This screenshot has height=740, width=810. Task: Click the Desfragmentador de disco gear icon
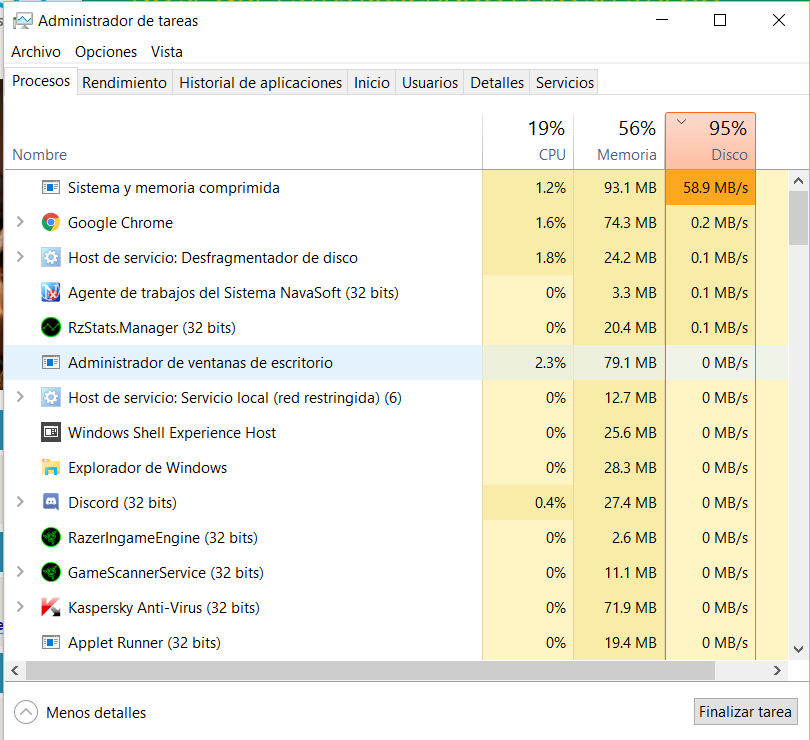(51, 257)
